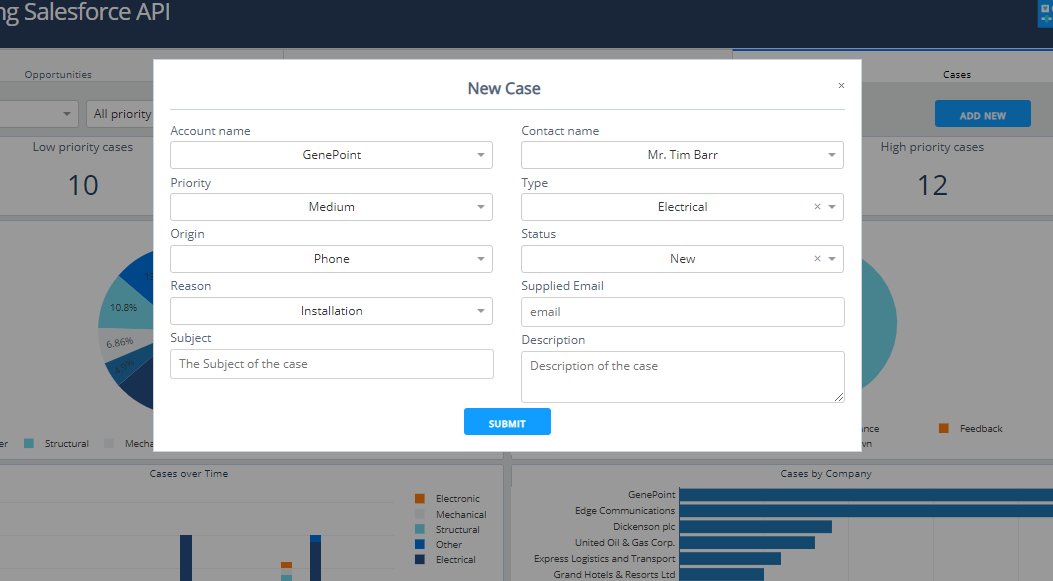Viewport: 1053px width, 581px height.
Task: Click the Dickenson plc bar in chart
Action: pos(756,527)
